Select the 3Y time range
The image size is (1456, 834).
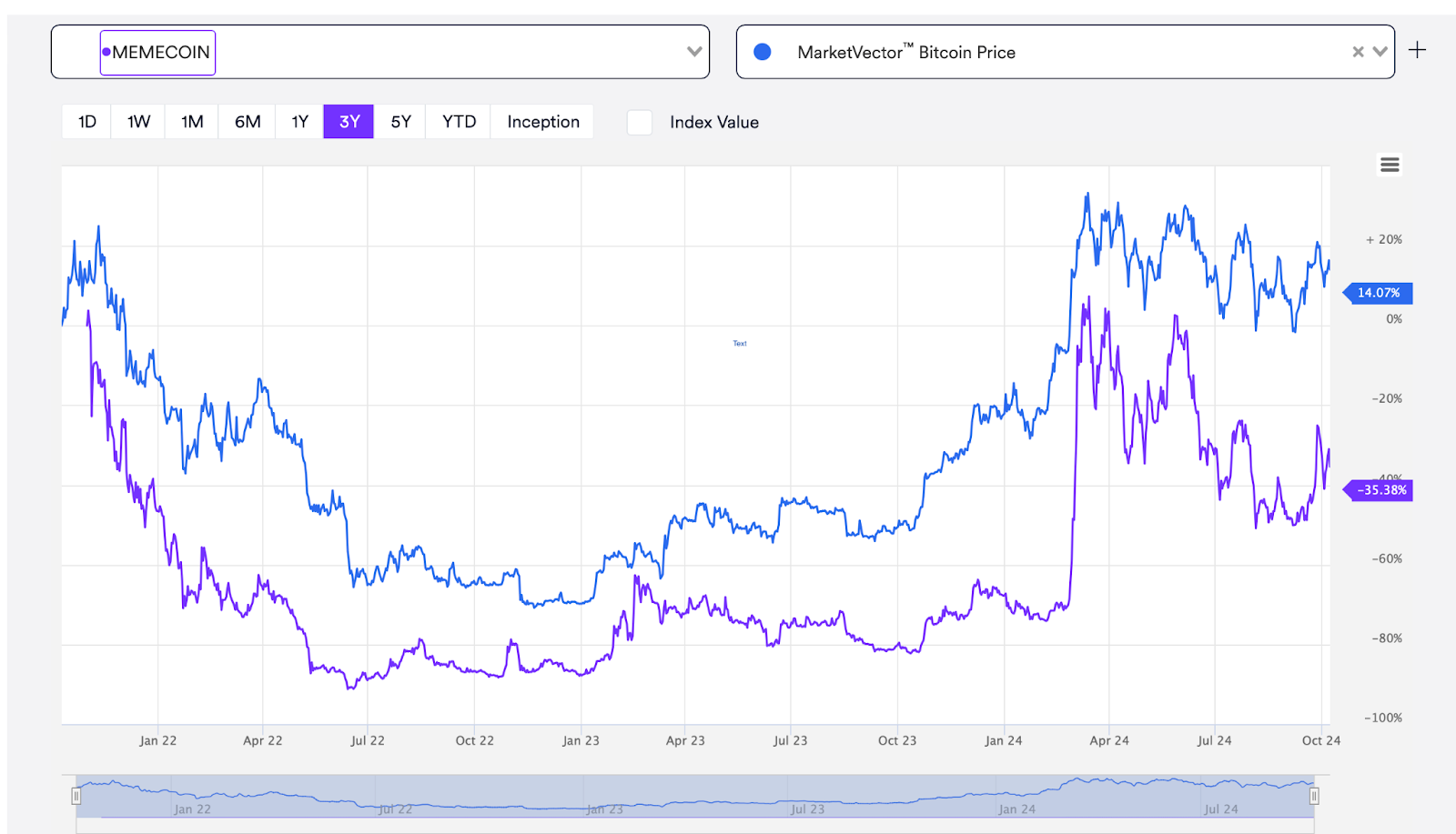click(x=349, y=122)
